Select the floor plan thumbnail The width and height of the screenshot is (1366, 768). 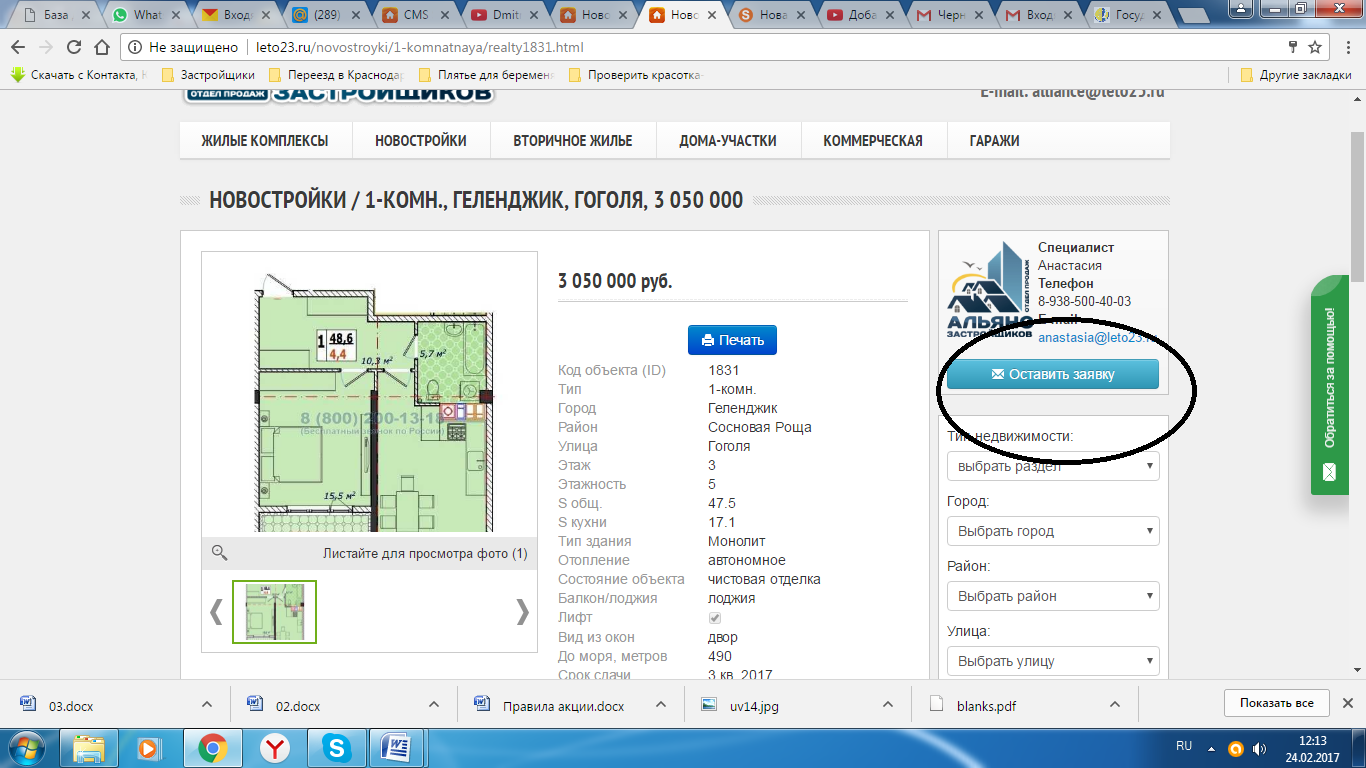click(275, 611)
